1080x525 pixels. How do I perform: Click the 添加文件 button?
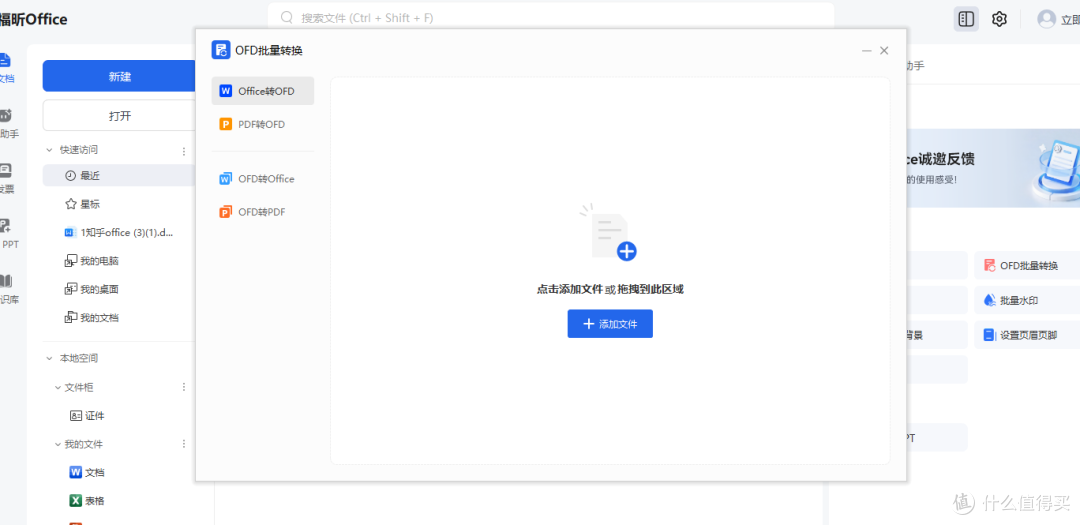click(x=610, y=324)
